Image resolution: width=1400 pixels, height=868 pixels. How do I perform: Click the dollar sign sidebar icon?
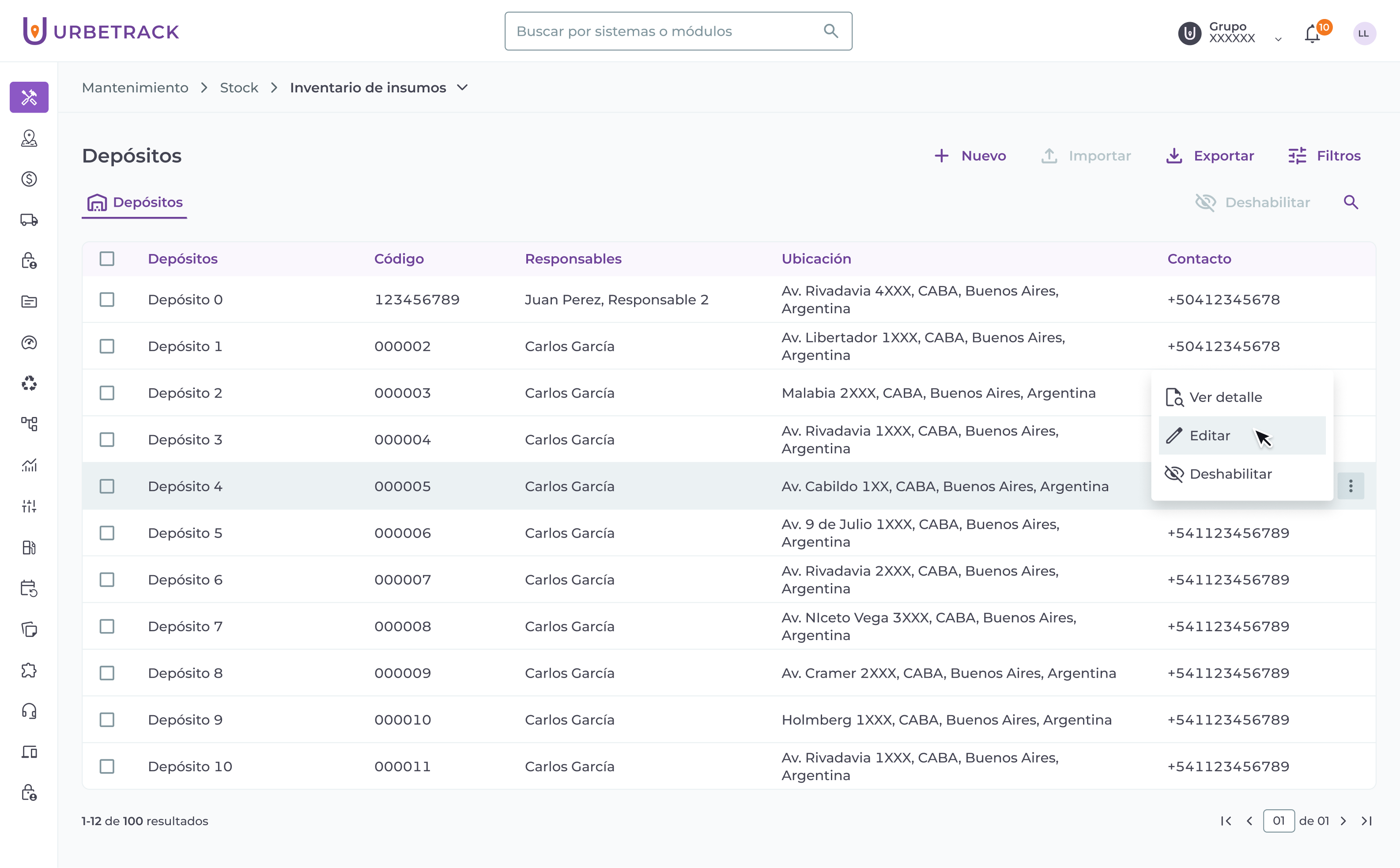[29, 179]
